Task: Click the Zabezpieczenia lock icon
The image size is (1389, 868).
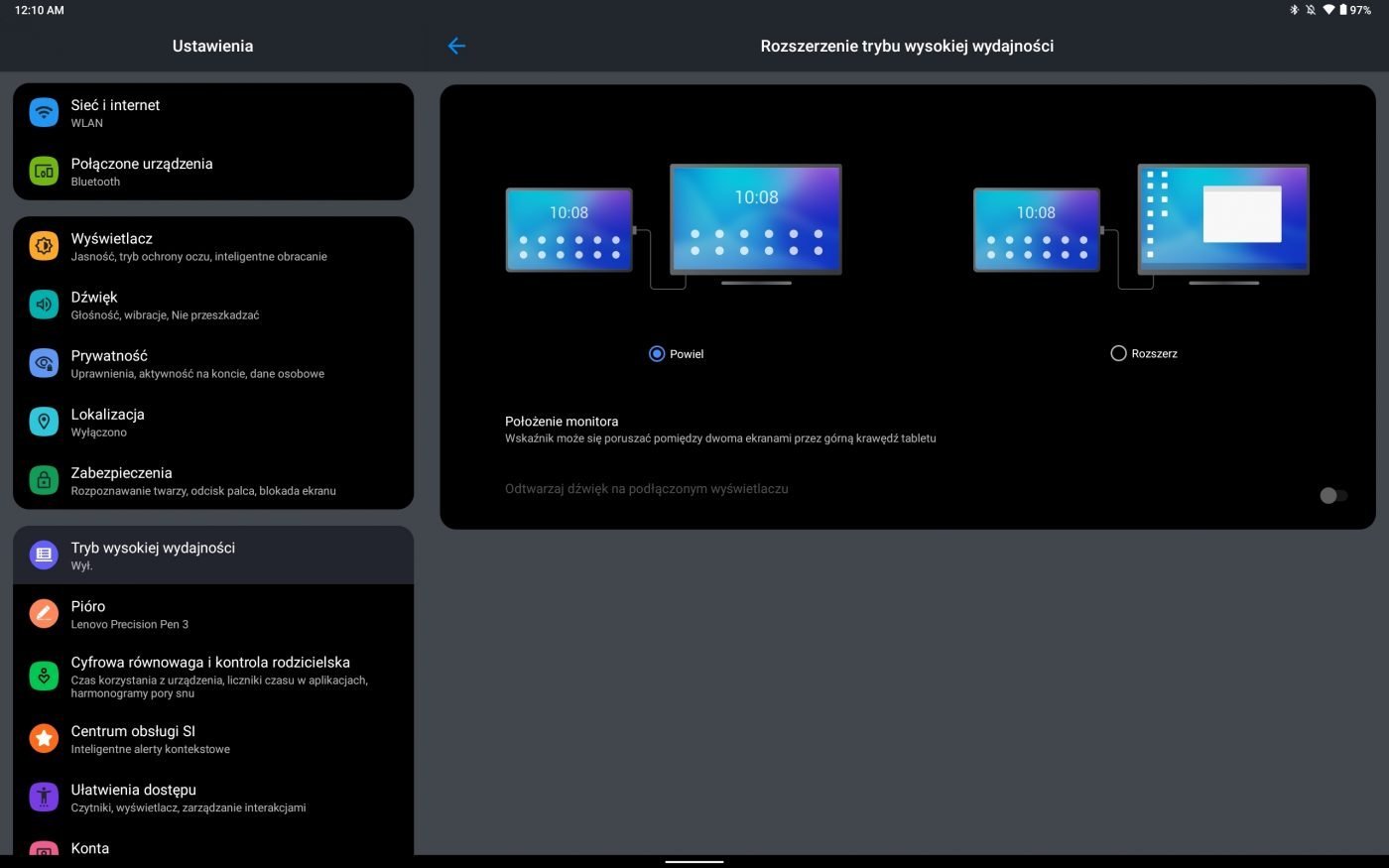Action: pyautogui.click(x=44, y=480)
